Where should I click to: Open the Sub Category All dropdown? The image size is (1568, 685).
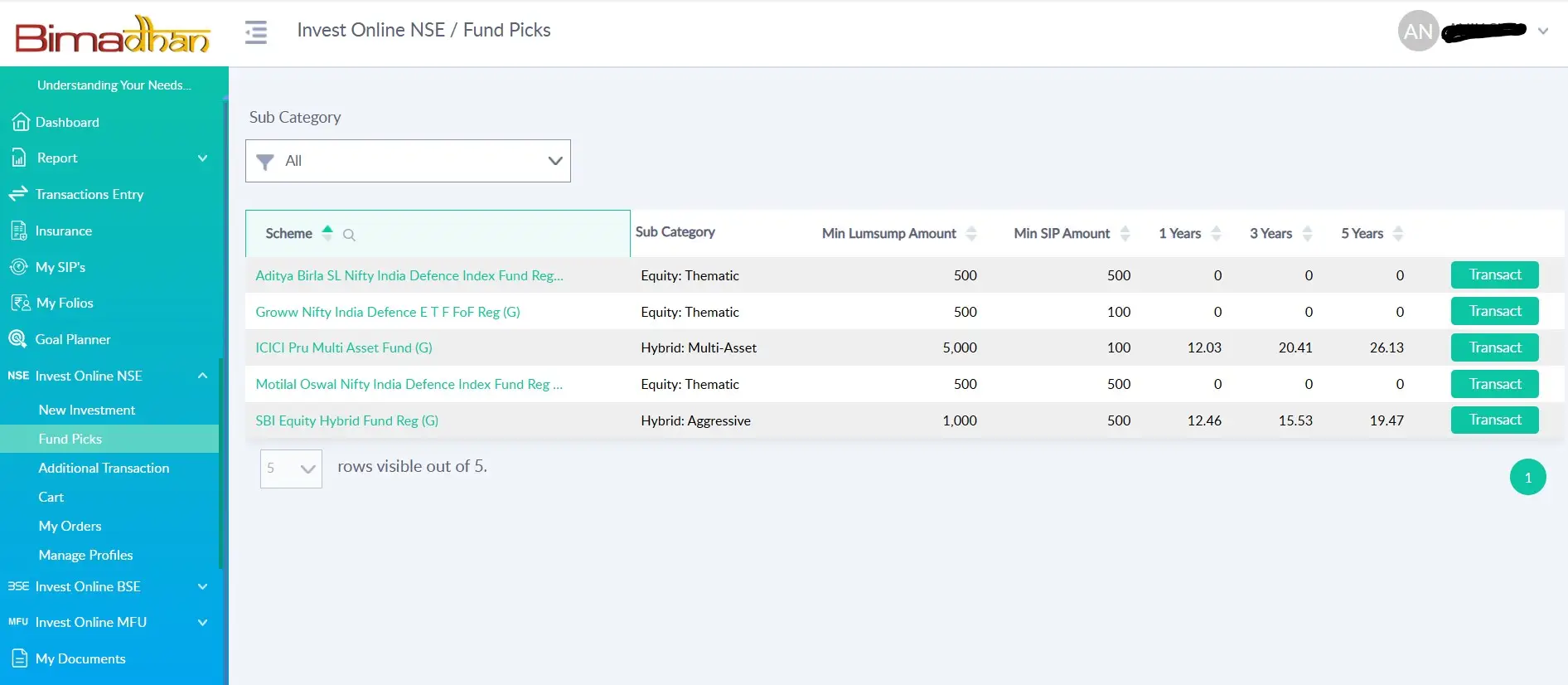[408, 161]
